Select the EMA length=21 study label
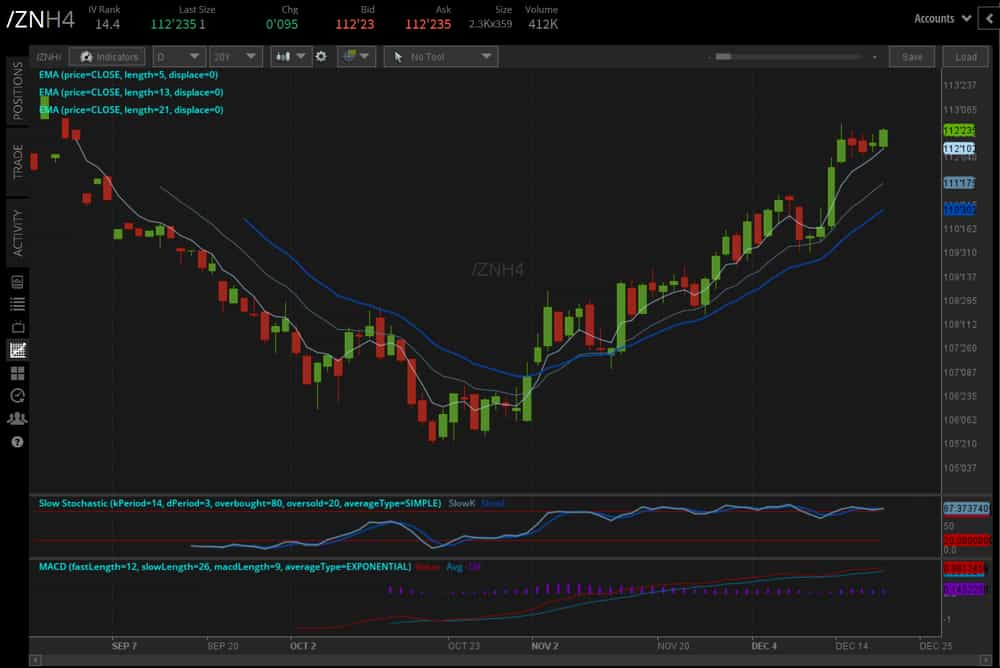 tap(131, 110)
